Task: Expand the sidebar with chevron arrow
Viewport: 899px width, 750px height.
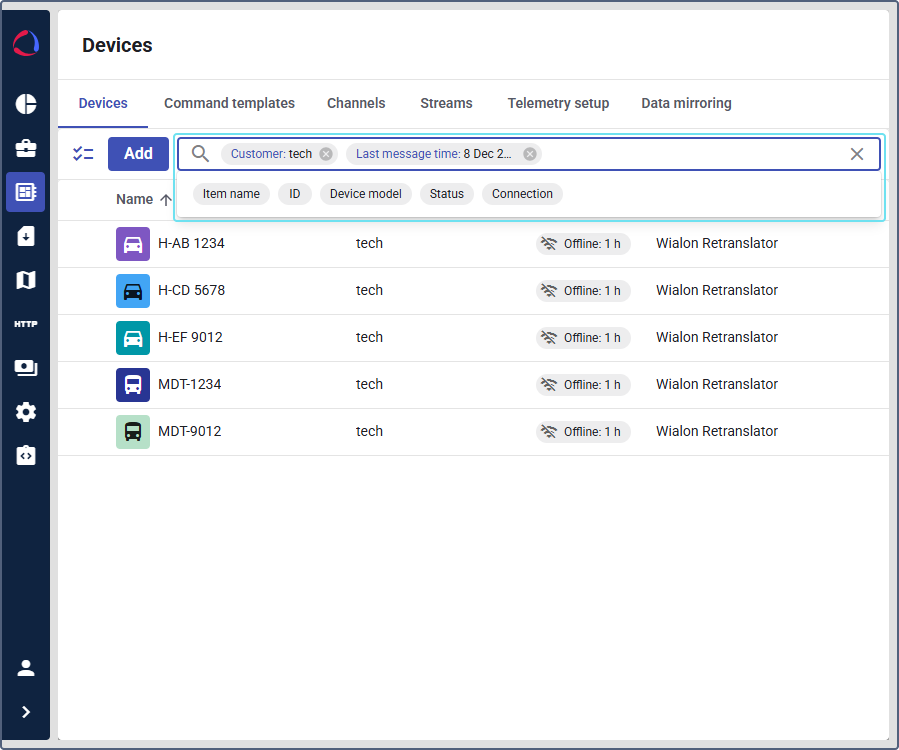Action: (26, 712)
